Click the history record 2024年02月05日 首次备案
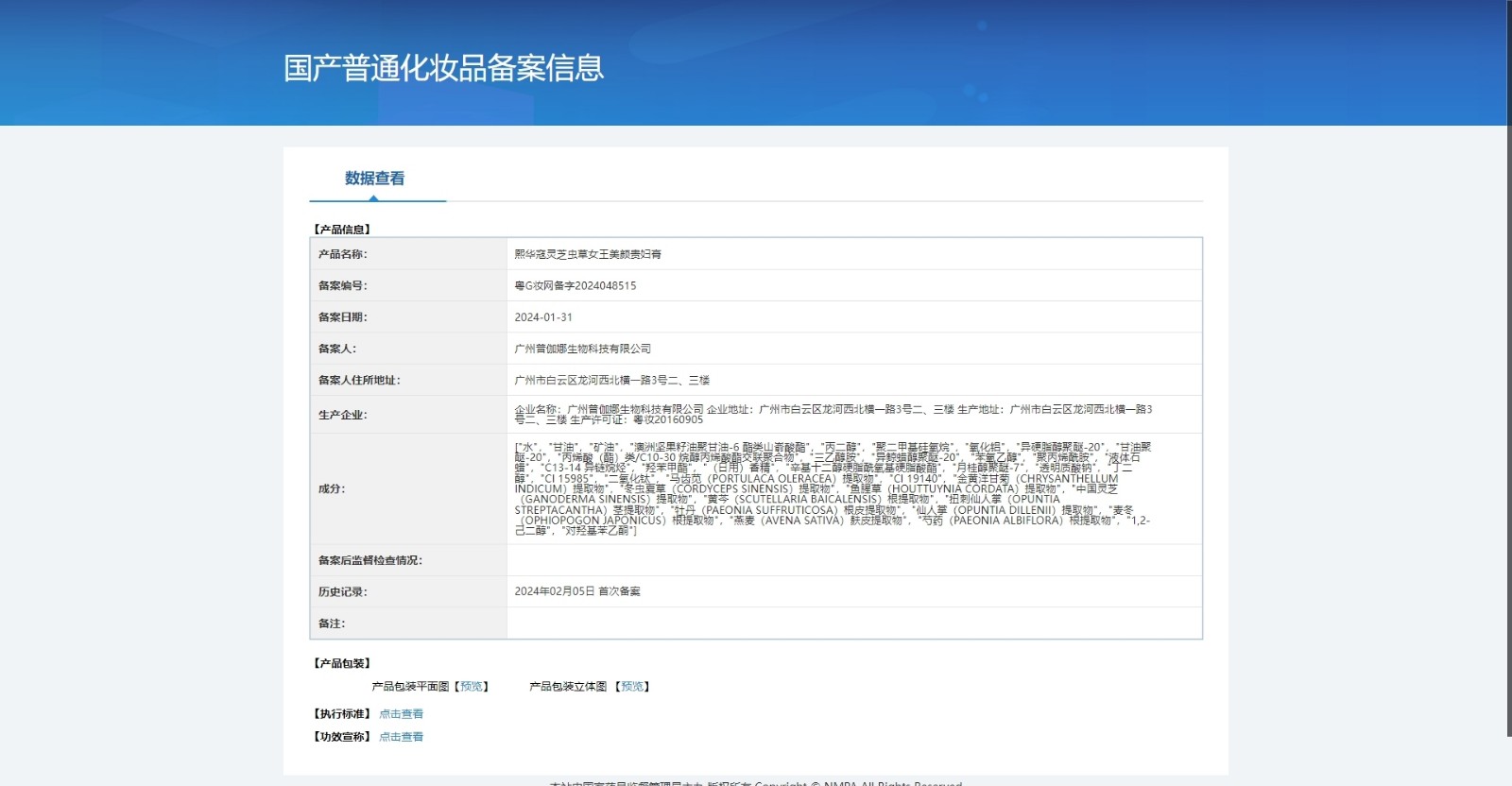1512x786 pixels. 577,591
